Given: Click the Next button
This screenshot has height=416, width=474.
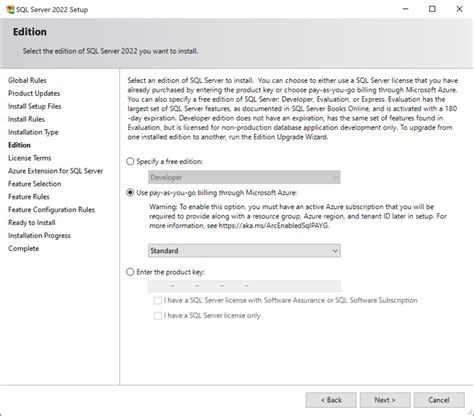Looking at the screenshot, I should [385, 400].
